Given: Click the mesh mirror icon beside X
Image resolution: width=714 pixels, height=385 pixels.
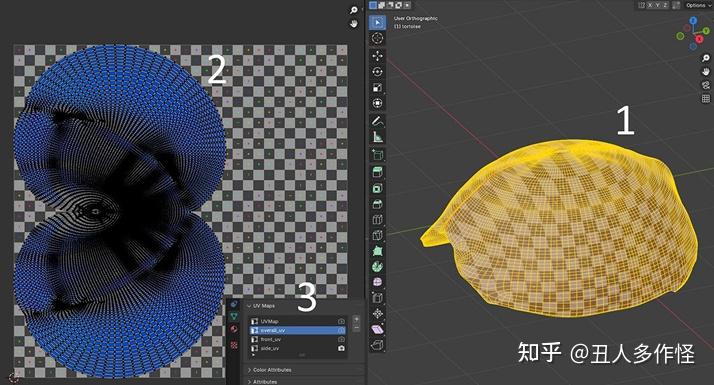Looking at the screenshot, I should pyautogui.click(x=641, y=5).
